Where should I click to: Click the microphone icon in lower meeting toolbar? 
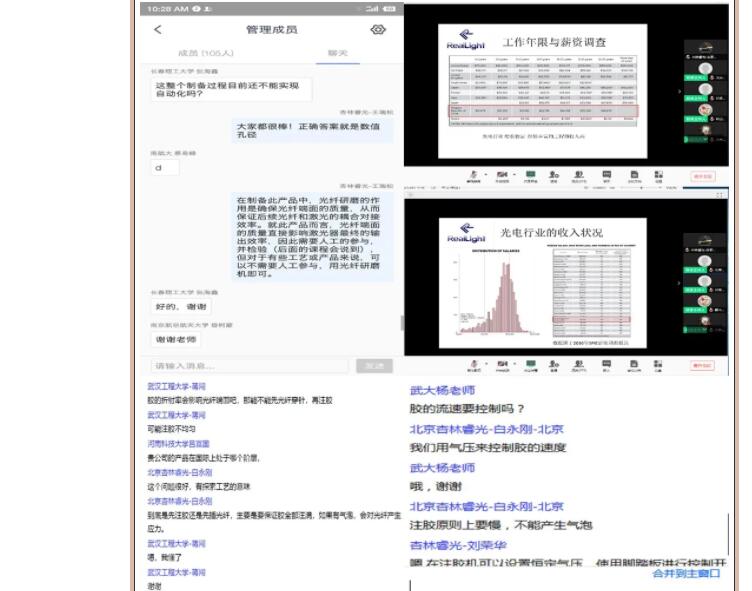[473, 364]
